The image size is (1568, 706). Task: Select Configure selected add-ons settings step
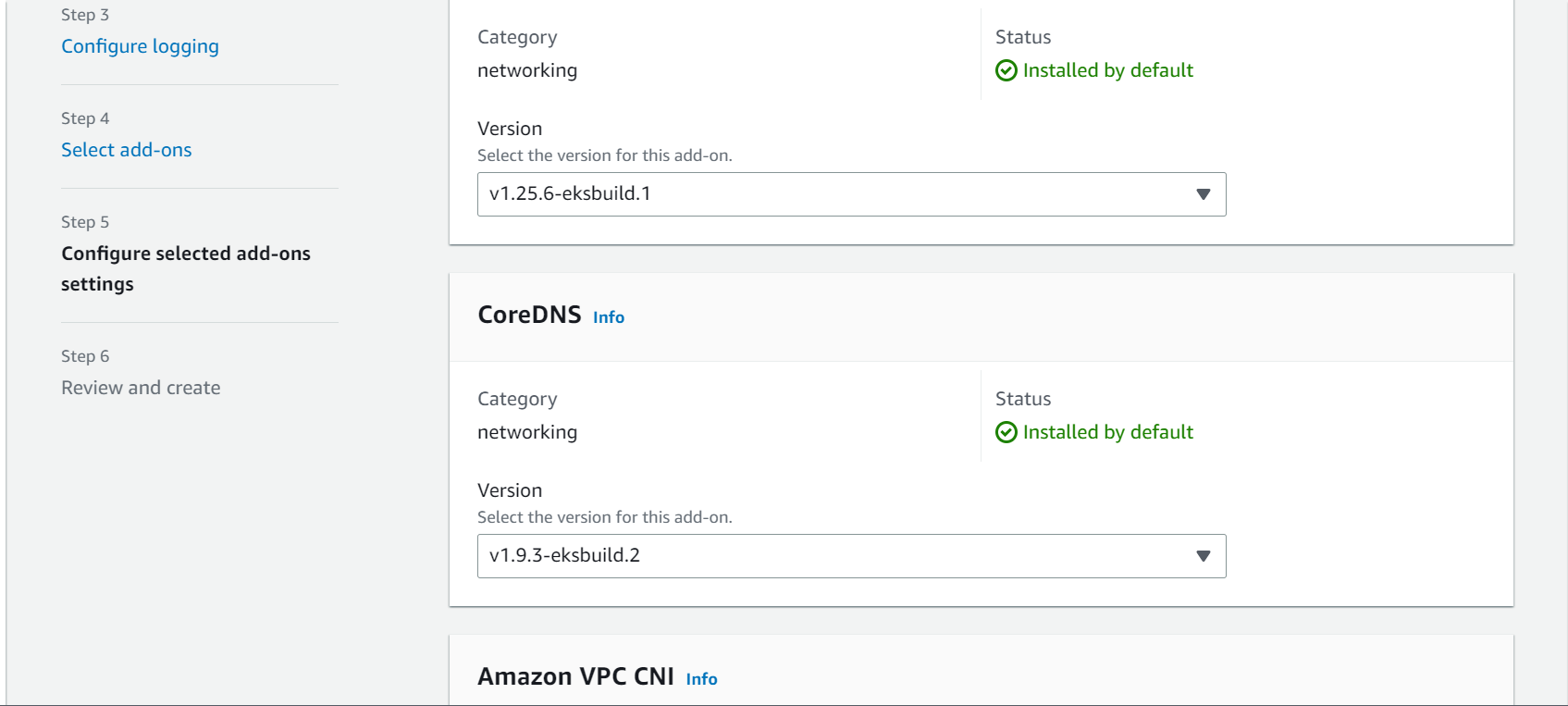tap(185, 268)
